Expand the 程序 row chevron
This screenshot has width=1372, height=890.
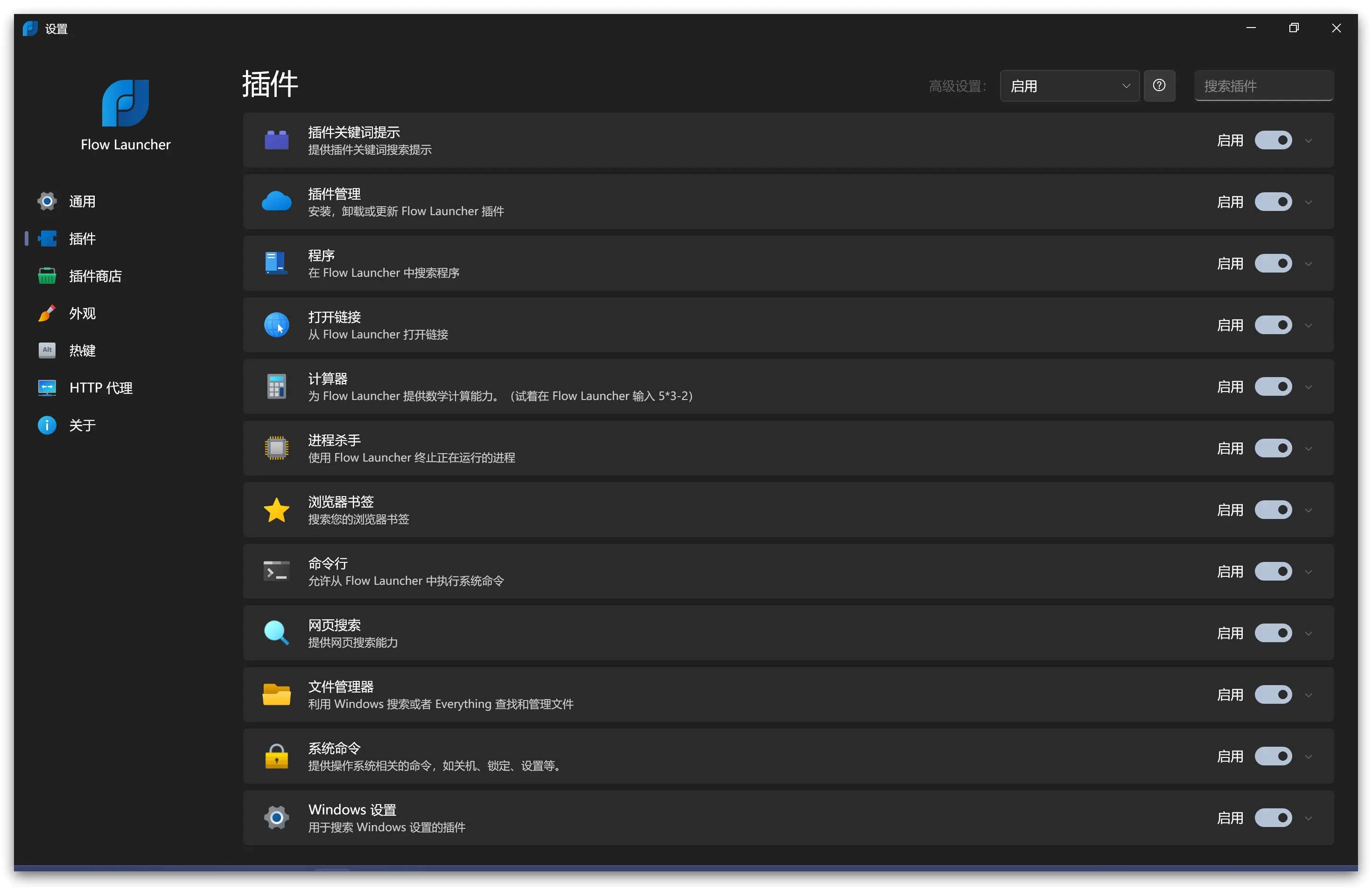1308,264
